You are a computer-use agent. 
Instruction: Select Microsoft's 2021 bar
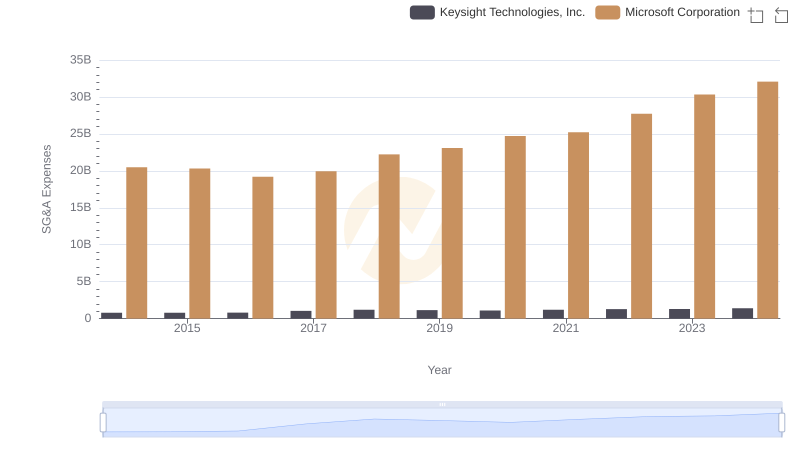pyautogui.click(x=578, y=225)
